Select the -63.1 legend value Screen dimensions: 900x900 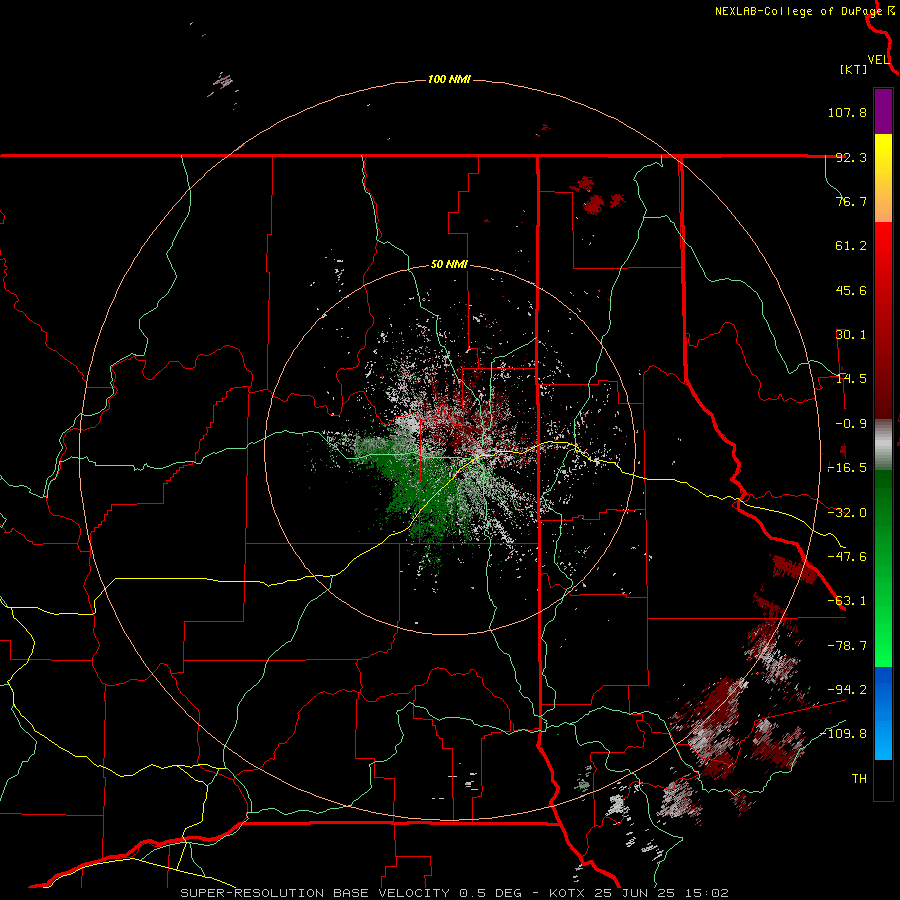click(x=847, y=601)
